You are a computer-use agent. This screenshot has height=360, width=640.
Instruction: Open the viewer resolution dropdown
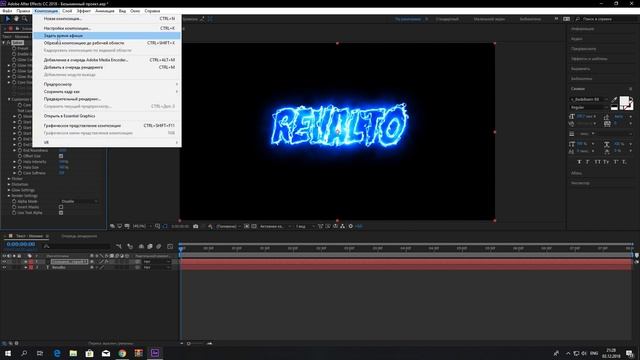pos(228,226)
